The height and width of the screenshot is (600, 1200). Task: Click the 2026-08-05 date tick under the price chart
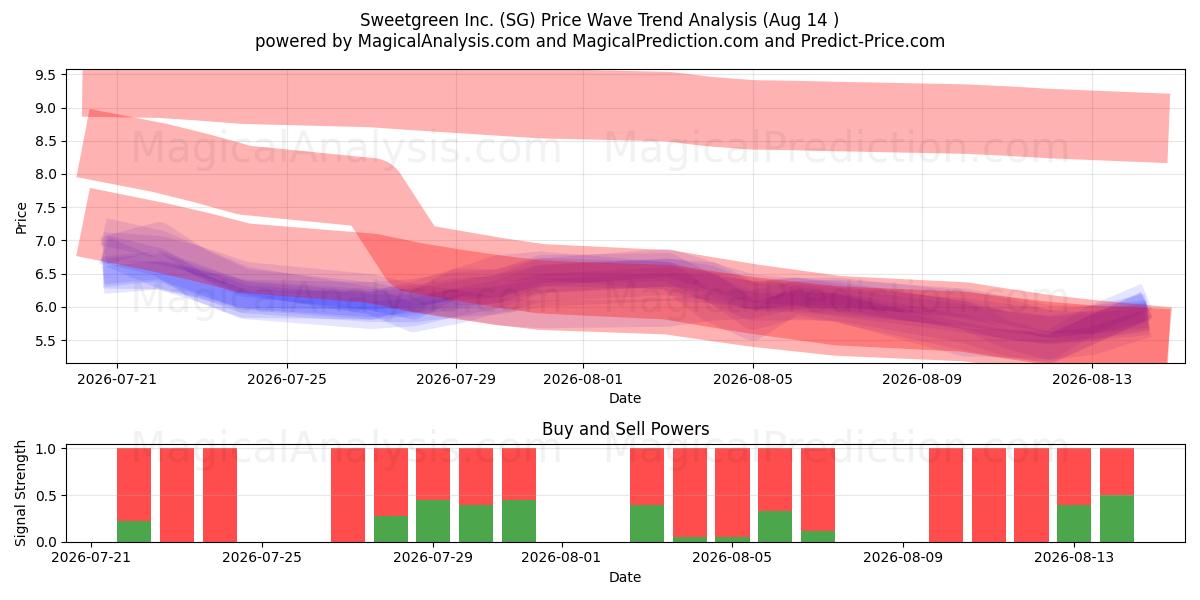(x=753, y=379)
